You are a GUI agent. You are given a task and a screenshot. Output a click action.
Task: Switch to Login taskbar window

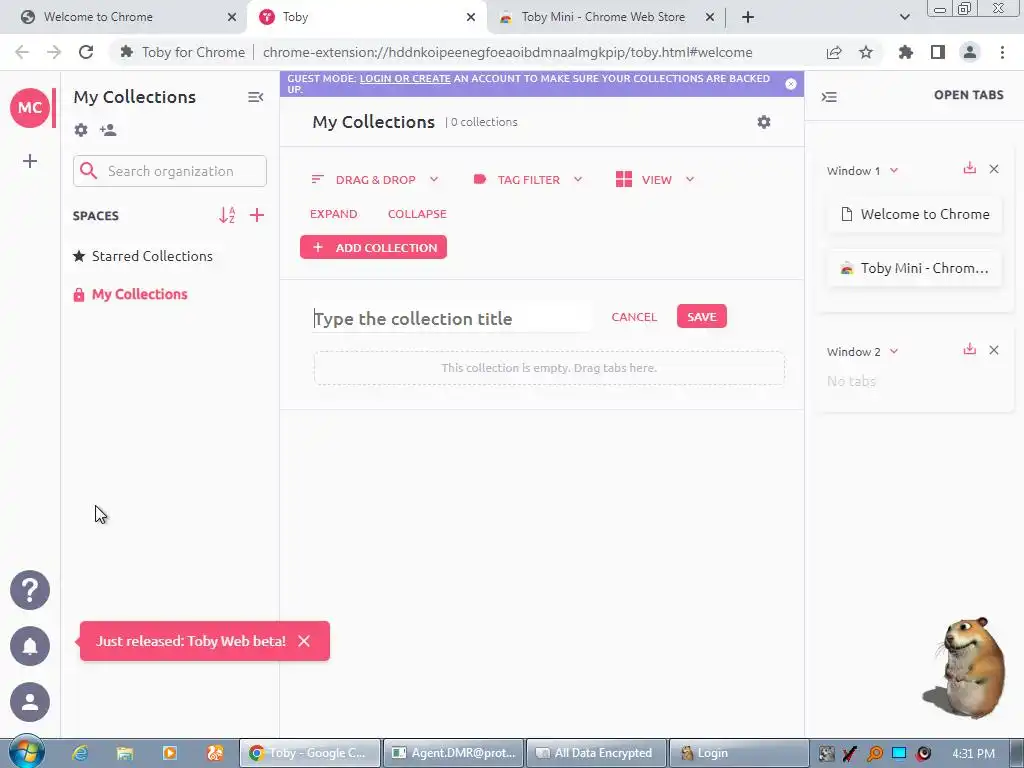pos(739,753)
